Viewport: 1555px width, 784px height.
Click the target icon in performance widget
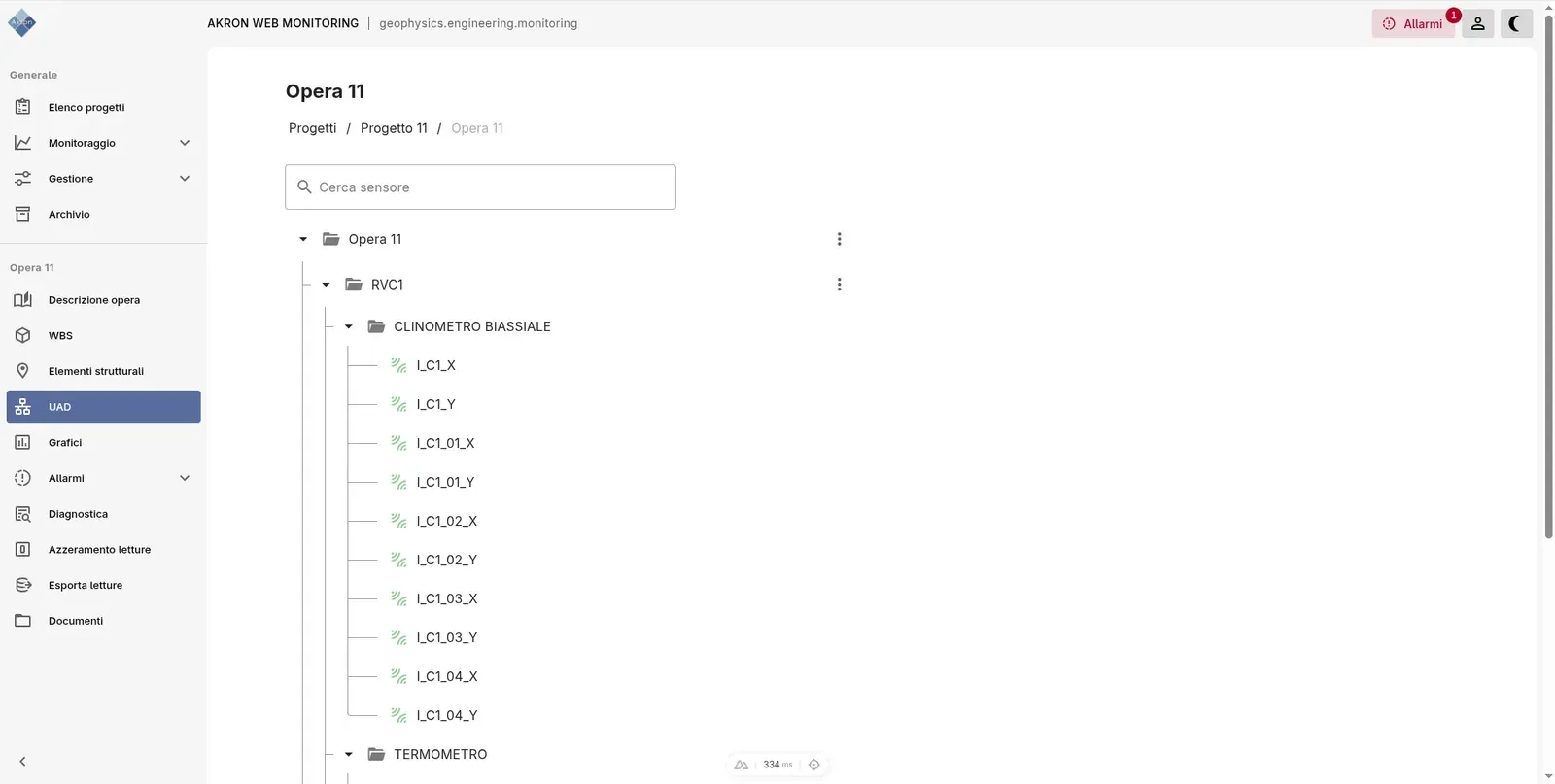[814, 765]
